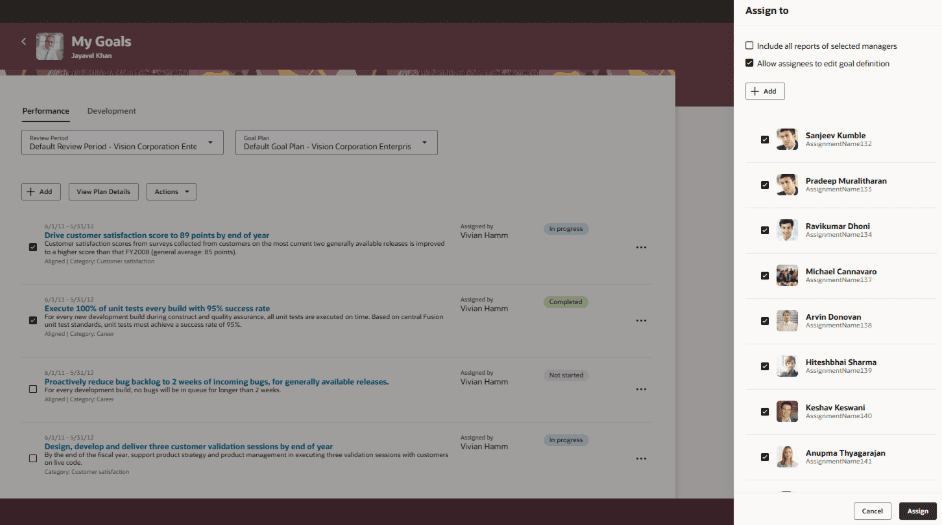Image resolution: width=942 pixels, height=525 pixels.
Task: Click Keshav Keswani's avatar photo
Action: click(787, 411)
